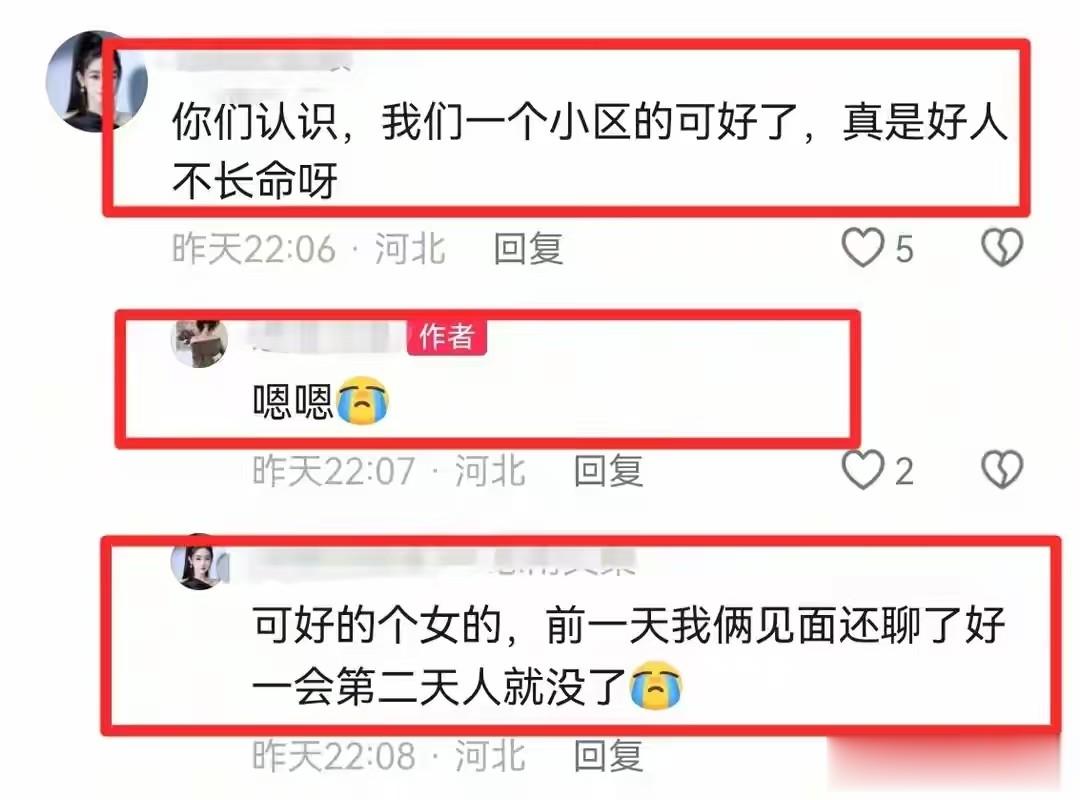Screen dimensions: 1080x800
Task: Reply to the 22:08 comment via 回复
Action: [x=609, y=756]
